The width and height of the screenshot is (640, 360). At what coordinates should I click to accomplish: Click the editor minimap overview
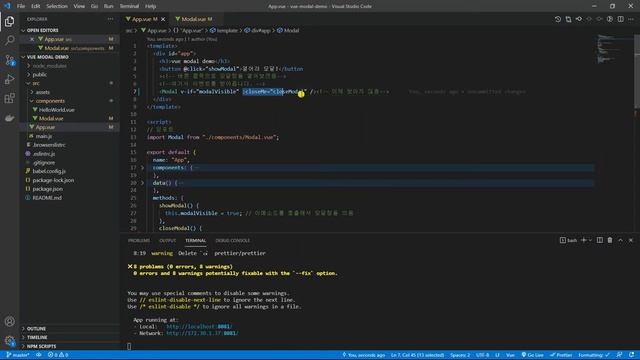pyautogui.click(x=614, y=49)
